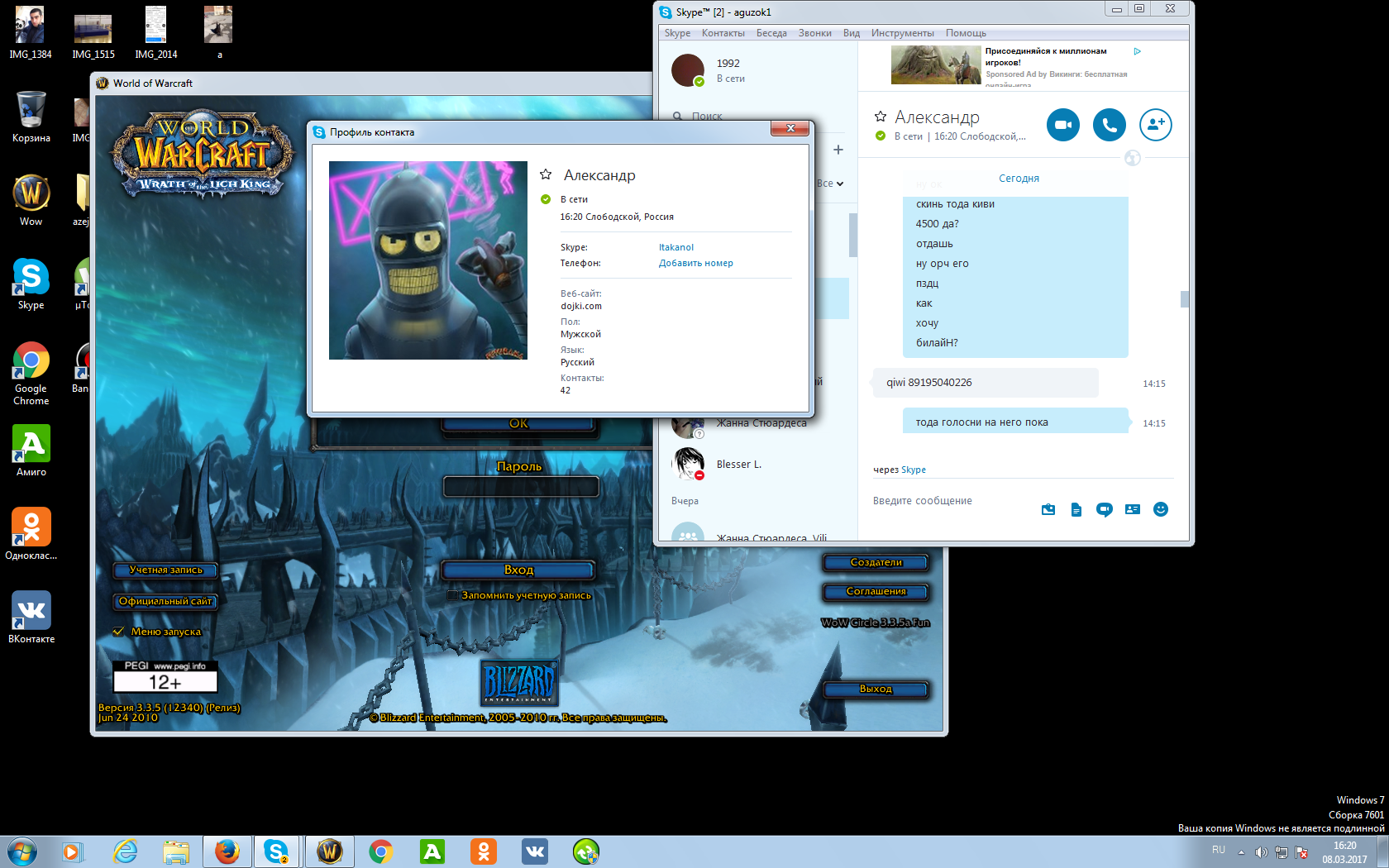
Task: Click the 'Пароль' password field
Action: (521, 487)
